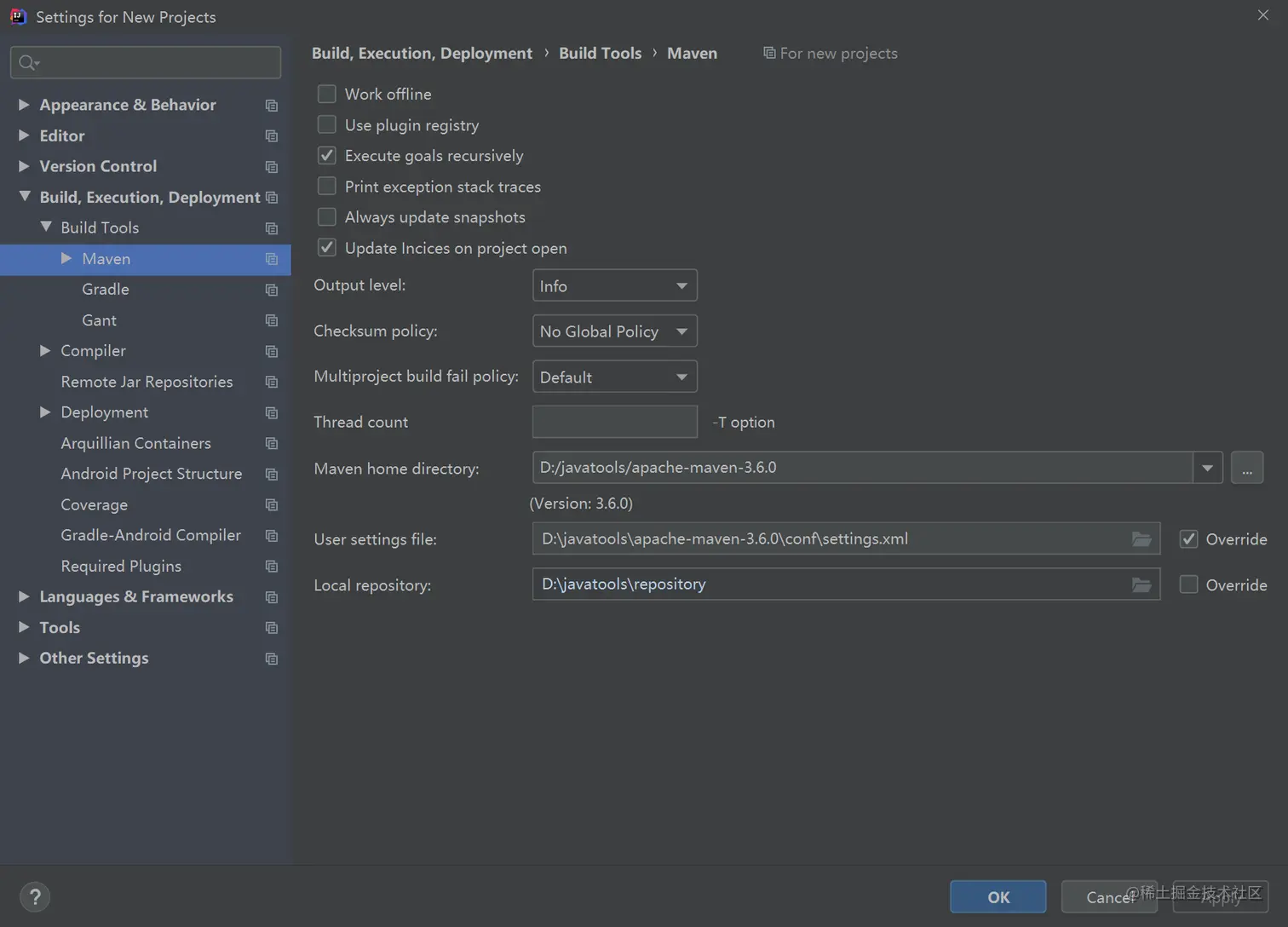Uncheck Execute goals recursively
This screenshot has width=1288, height=927.
326,155
